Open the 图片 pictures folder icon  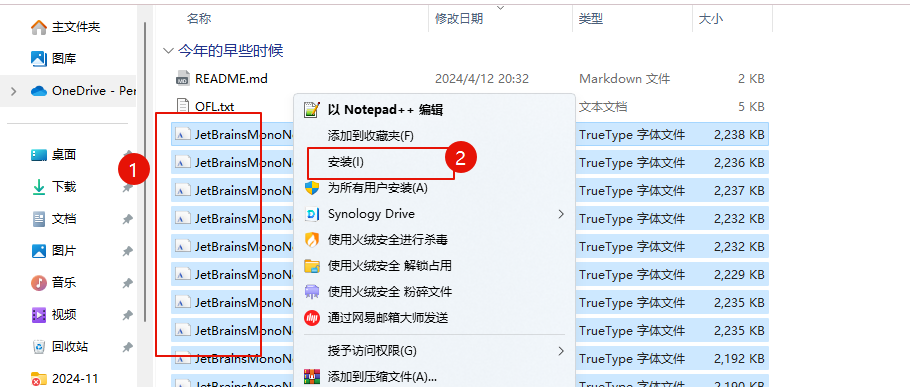[x=39, y=251]
